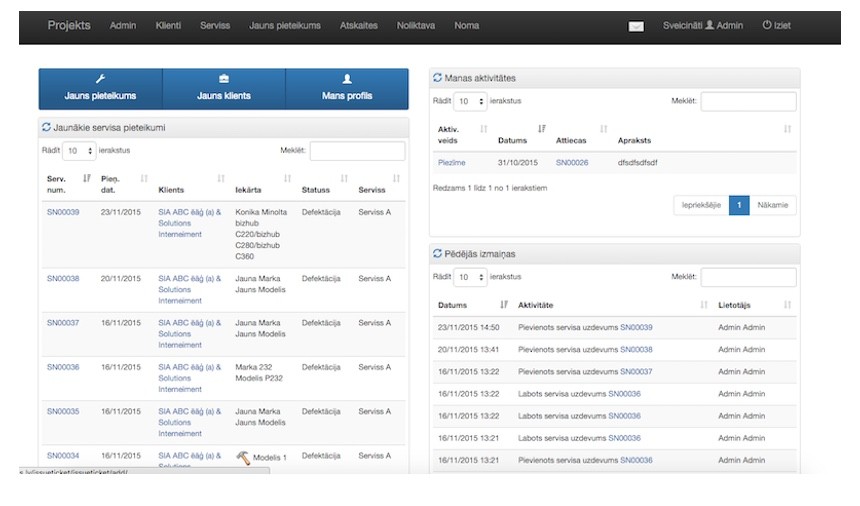Viewport: 860px width, 506px height.
Task: Refresh the Manas aktivitātes panel
Action: pos(437,78)
